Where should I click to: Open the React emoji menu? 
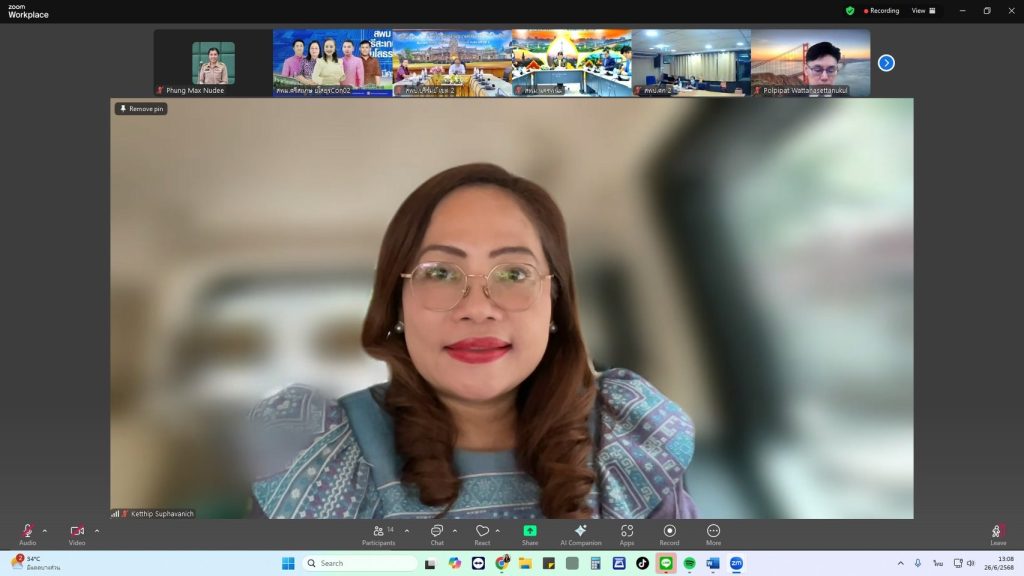(482, 533)
